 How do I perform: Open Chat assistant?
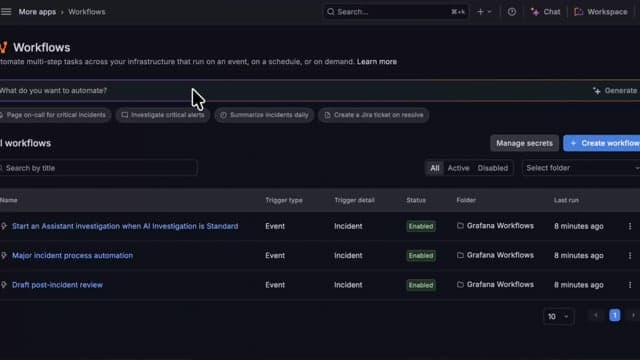545,12
